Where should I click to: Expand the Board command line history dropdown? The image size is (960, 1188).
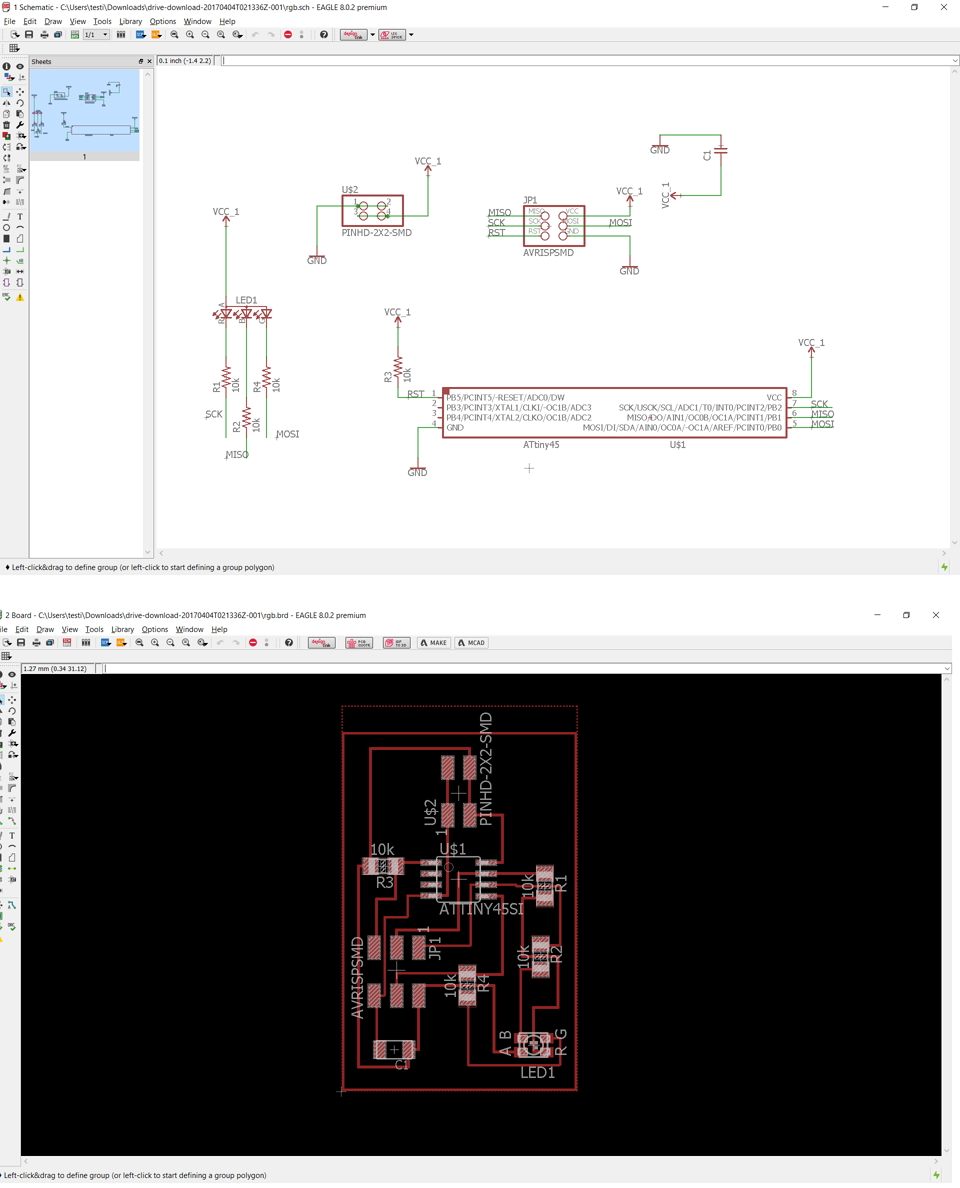(x=946, y=668)
